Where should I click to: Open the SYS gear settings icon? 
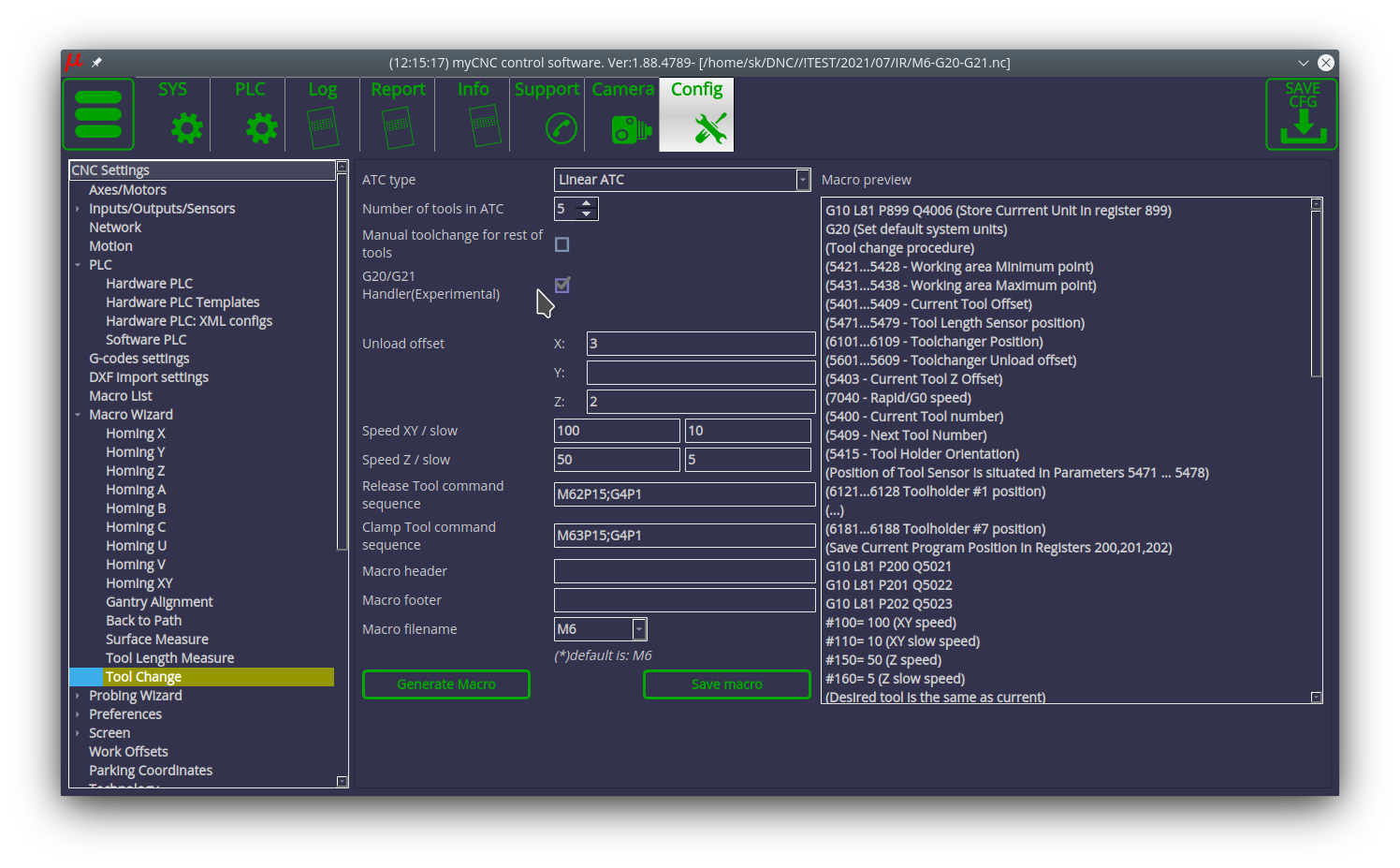click(x=186, y=128)
